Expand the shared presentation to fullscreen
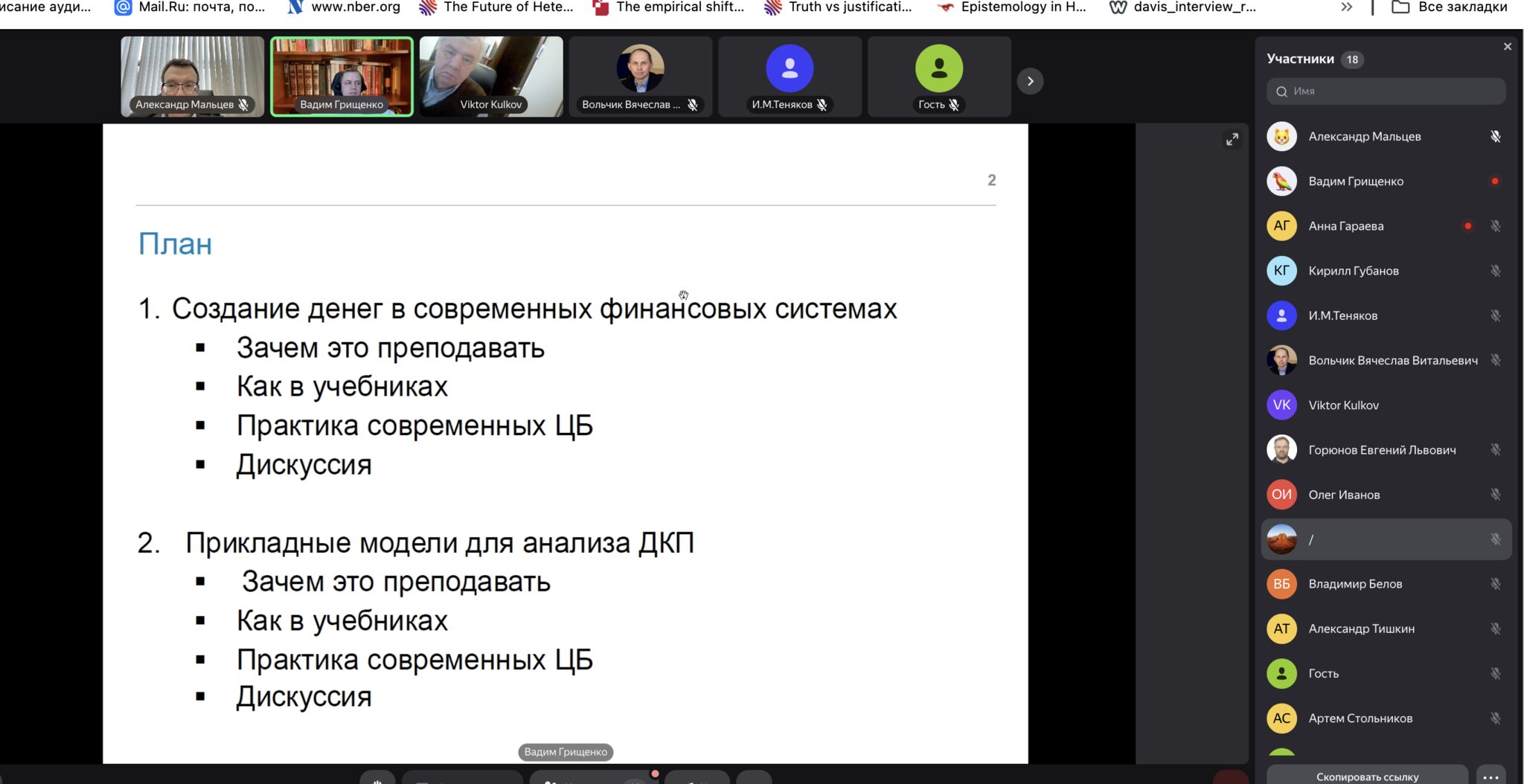 point(1232,140)
